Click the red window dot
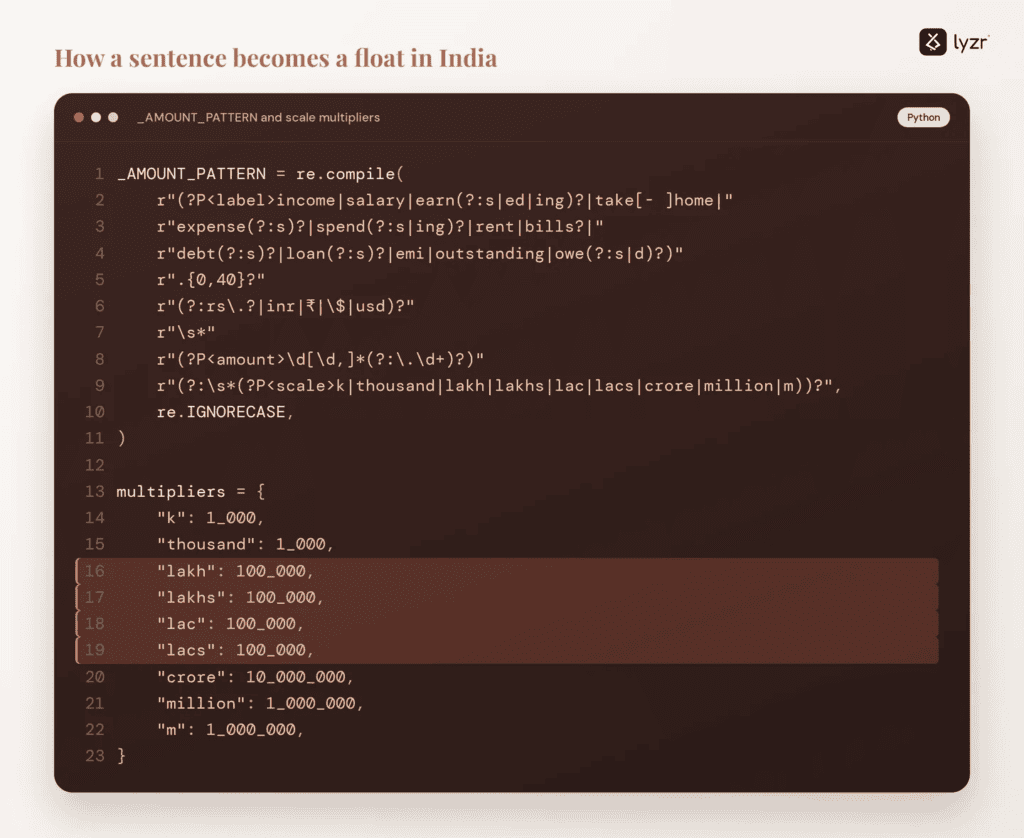Screen dimensions: 1024x838 click(79, 118)
